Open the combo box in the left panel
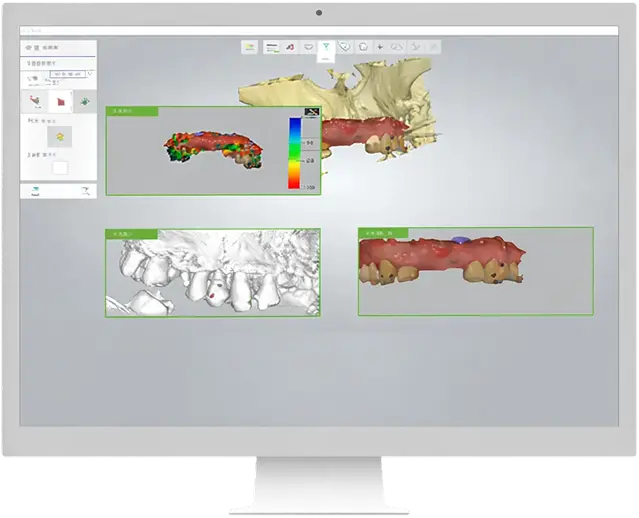This screenshot has height=518, width=639. [68, 74]
